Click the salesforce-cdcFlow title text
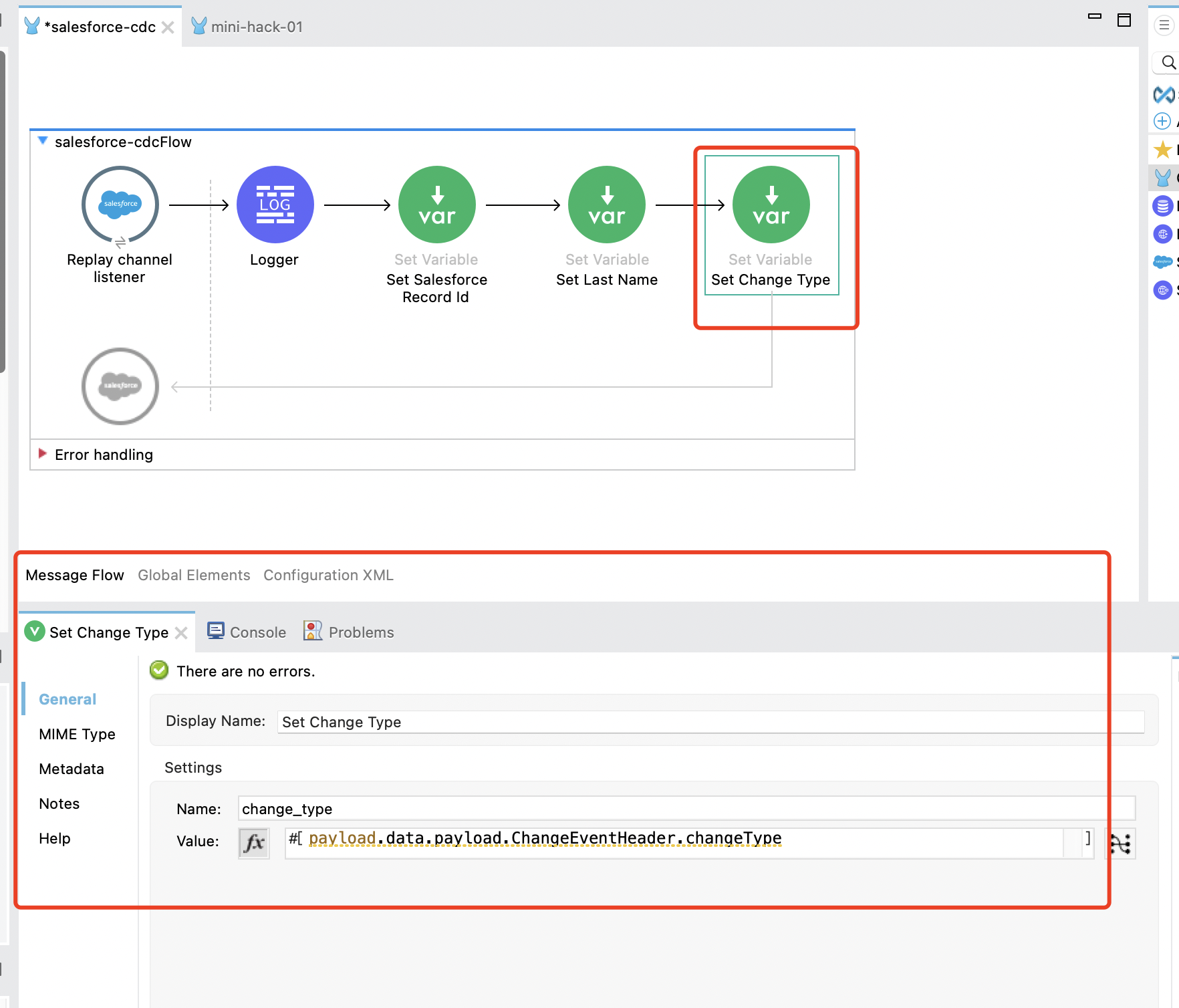 [123, 142]
